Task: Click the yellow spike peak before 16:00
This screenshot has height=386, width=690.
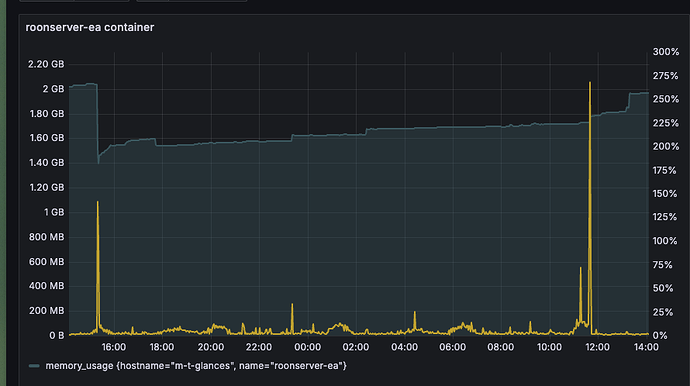Action: click(x=98, y=202)
